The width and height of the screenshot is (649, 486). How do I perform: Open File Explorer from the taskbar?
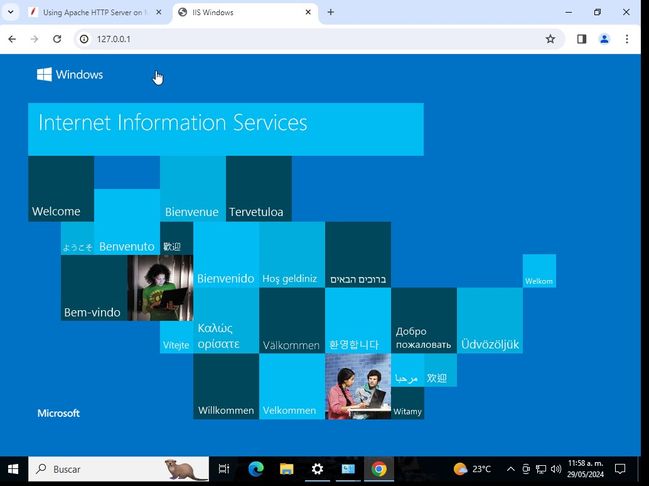tap(286, 469)
